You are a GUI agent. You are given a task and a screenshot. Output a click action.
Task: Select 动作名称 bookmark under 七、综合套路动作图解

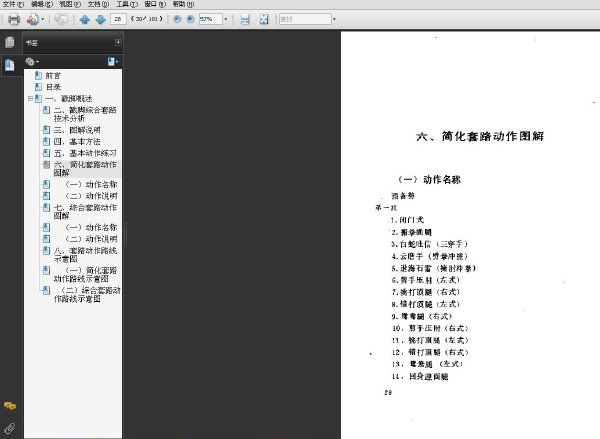tap(91, 227)
